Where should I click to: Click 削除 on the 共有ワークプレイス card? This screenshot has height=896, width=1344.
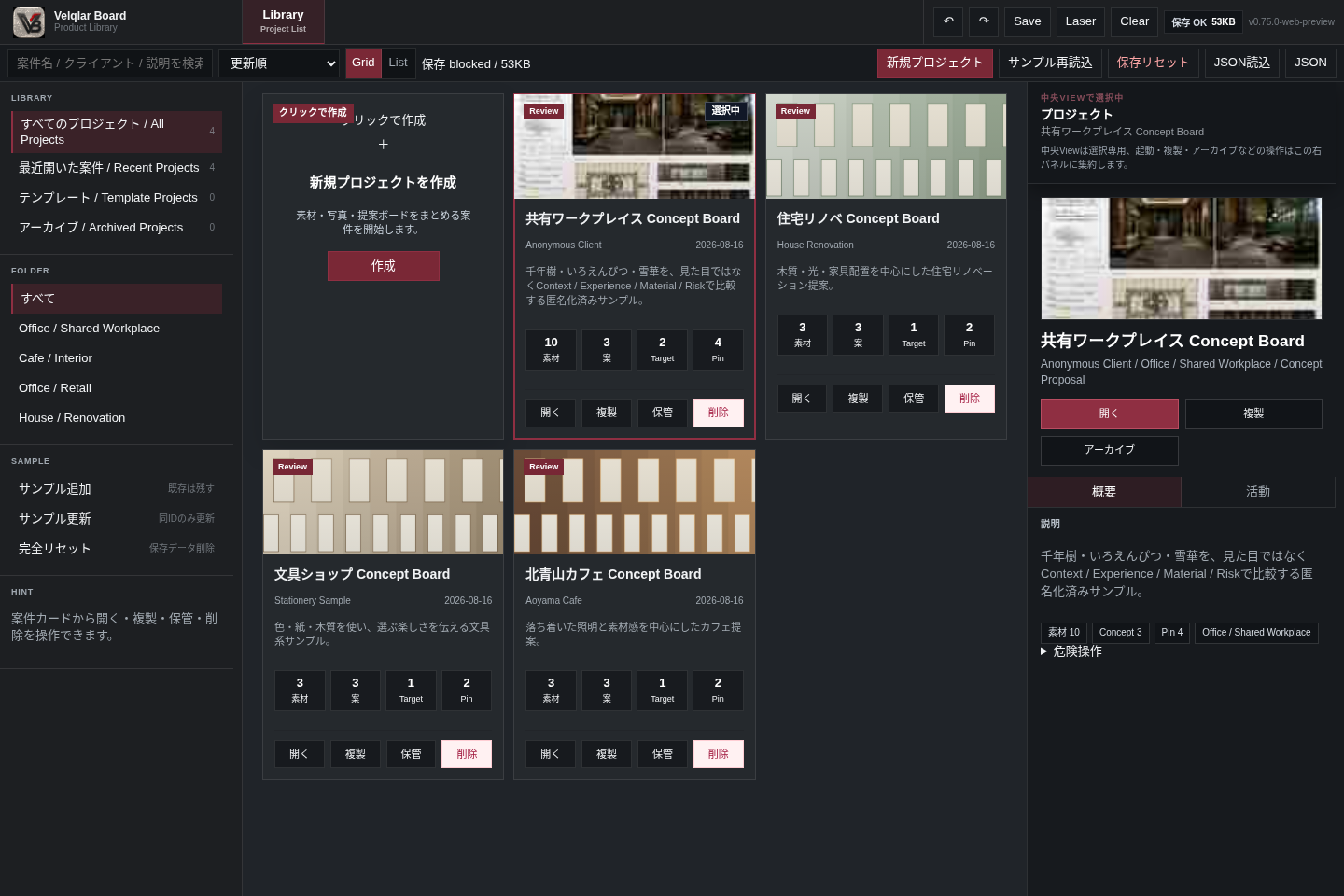click(719, 413)
